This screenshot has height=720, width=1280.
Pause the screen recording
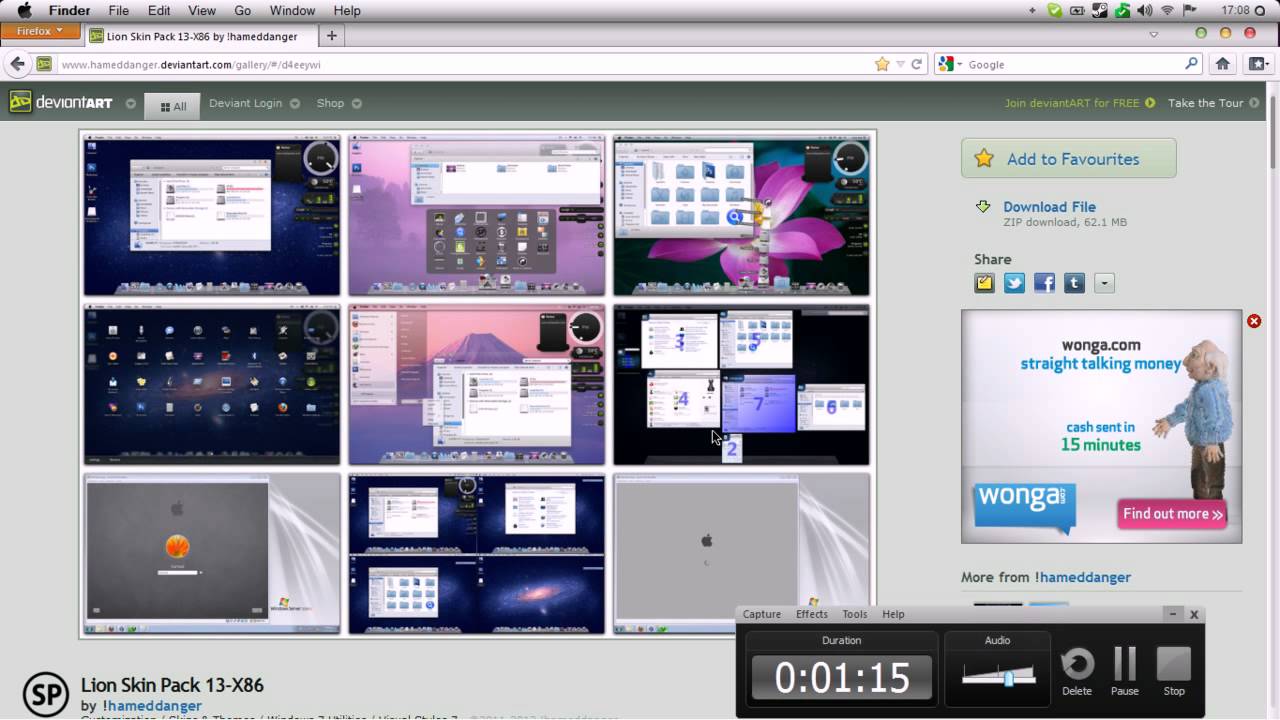tap(1125, 671)
